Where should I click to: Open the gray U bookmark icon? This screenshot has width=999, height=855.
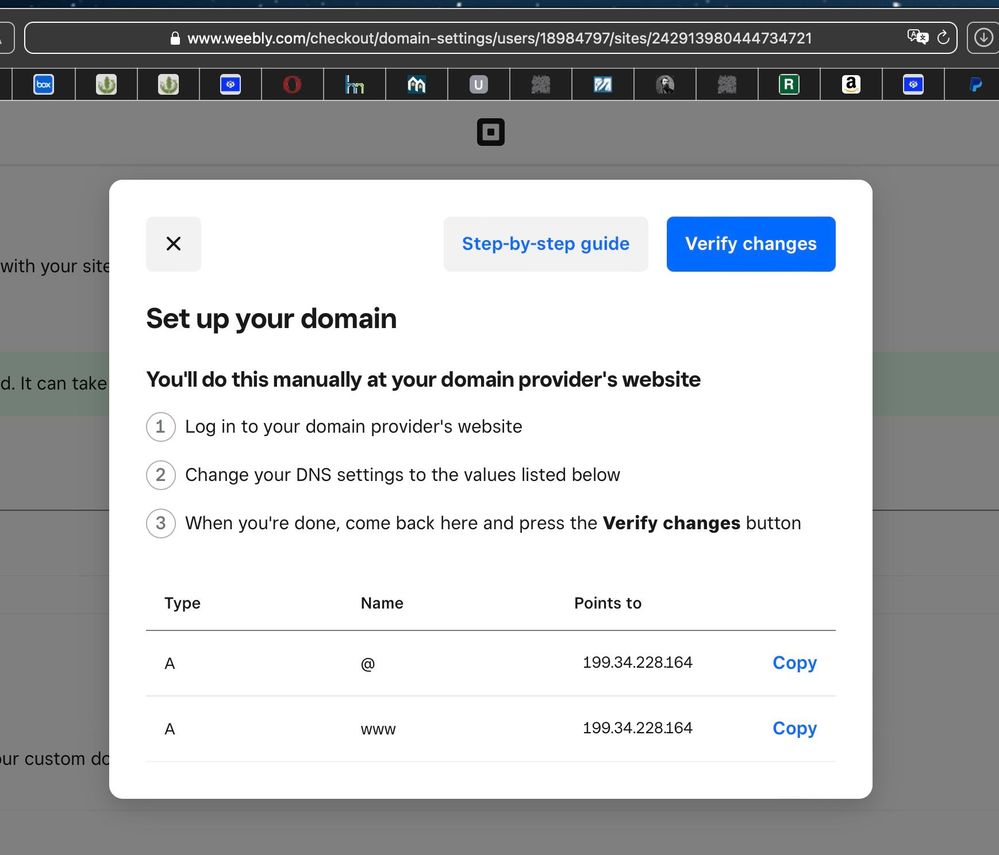[x=478, y=85]
